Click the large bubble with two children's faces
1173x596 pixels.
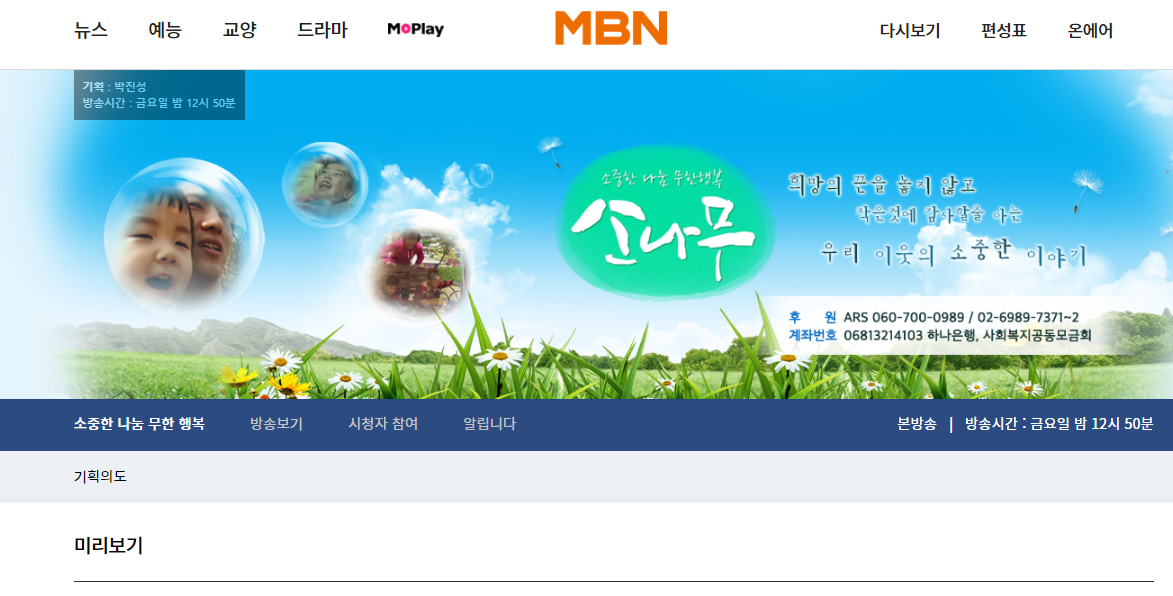pos(184,236)
